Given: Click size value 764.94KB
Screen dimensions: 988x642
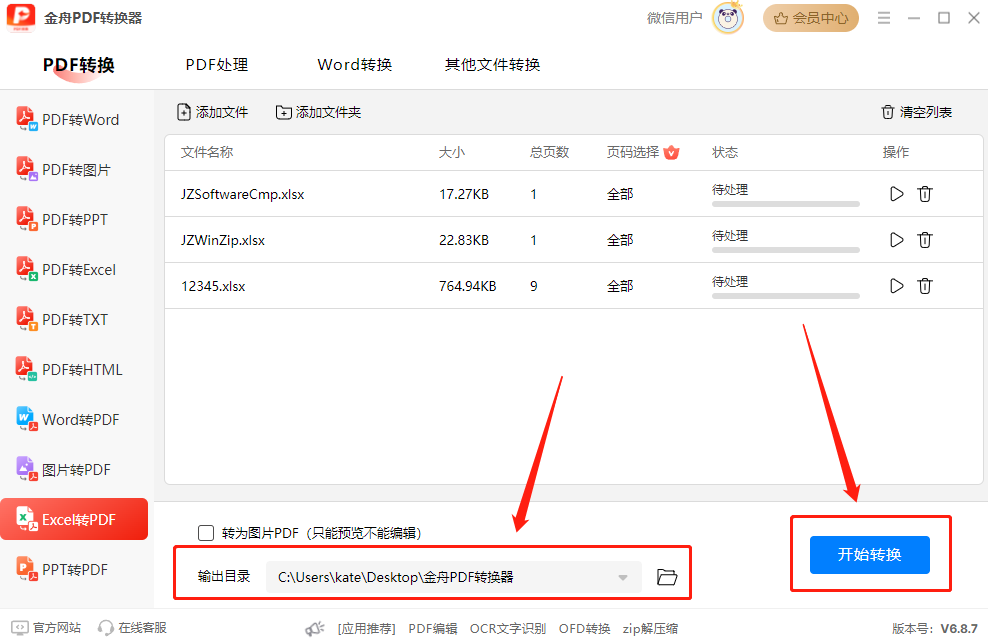Looking at the screenshot, I should 468,286.
